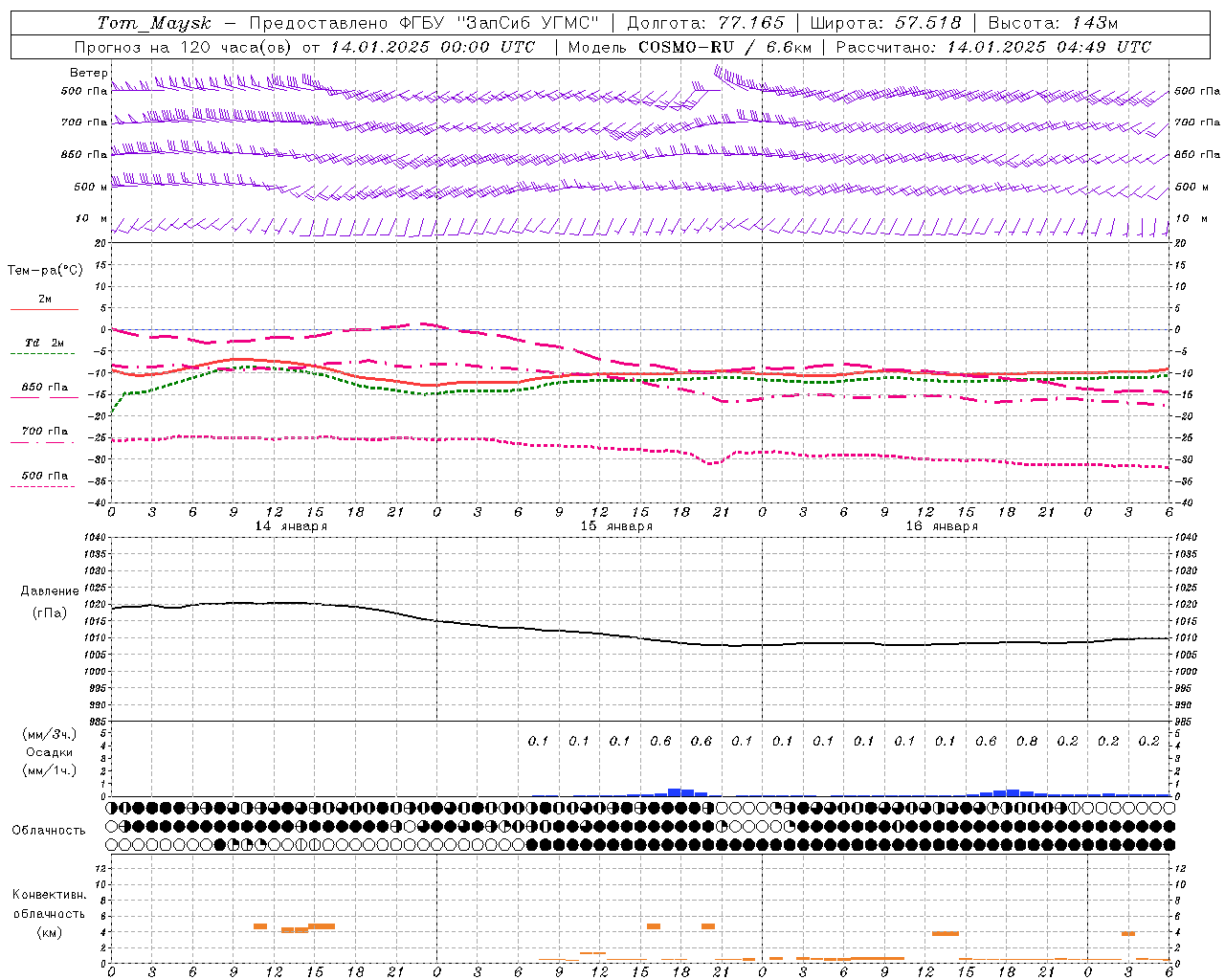Click the red line sample under 2м legend
The width and height of the screenshot is (1225, 980).
coord(44,310)
